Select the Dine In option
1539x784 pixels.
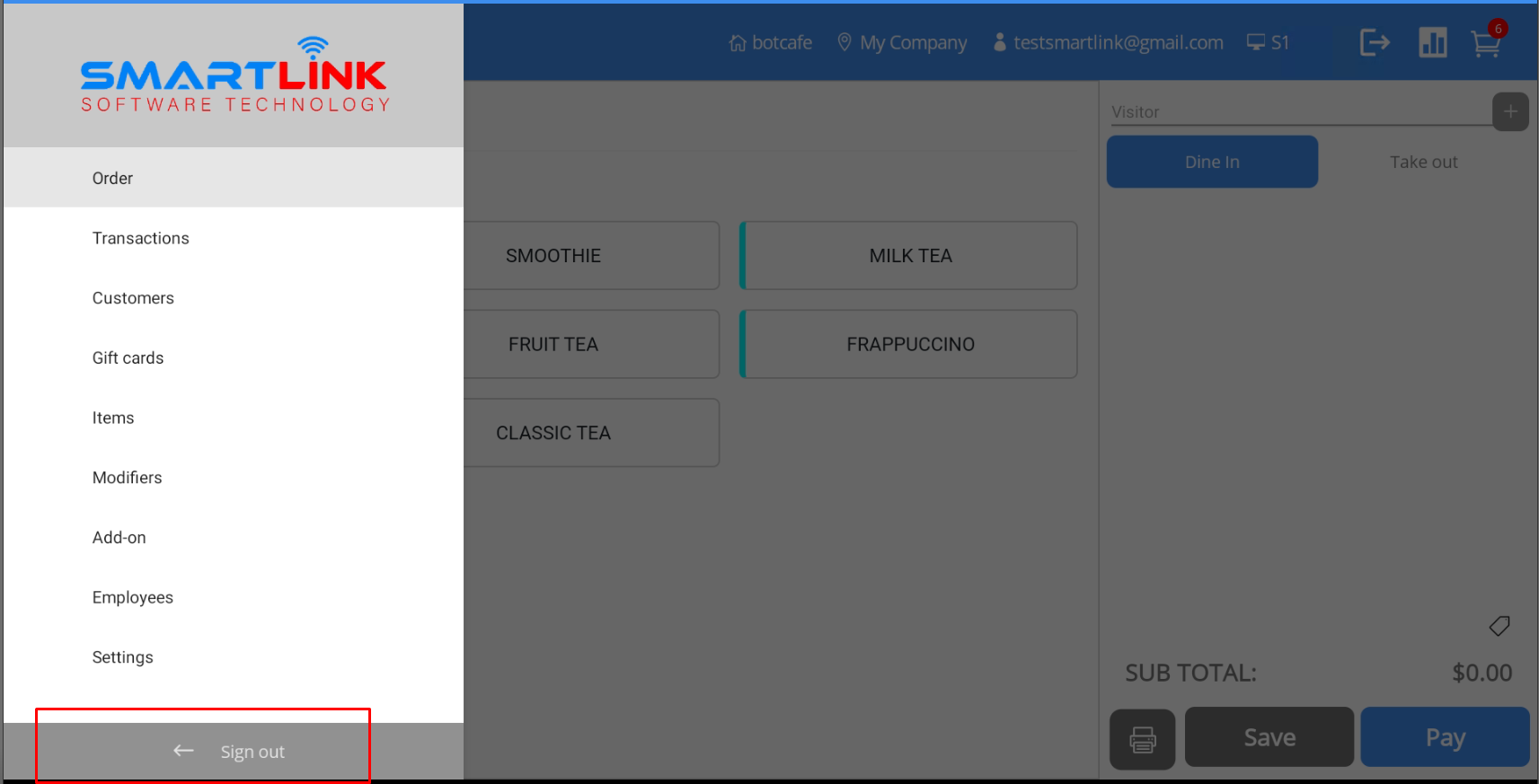[x=1211, y=162]
